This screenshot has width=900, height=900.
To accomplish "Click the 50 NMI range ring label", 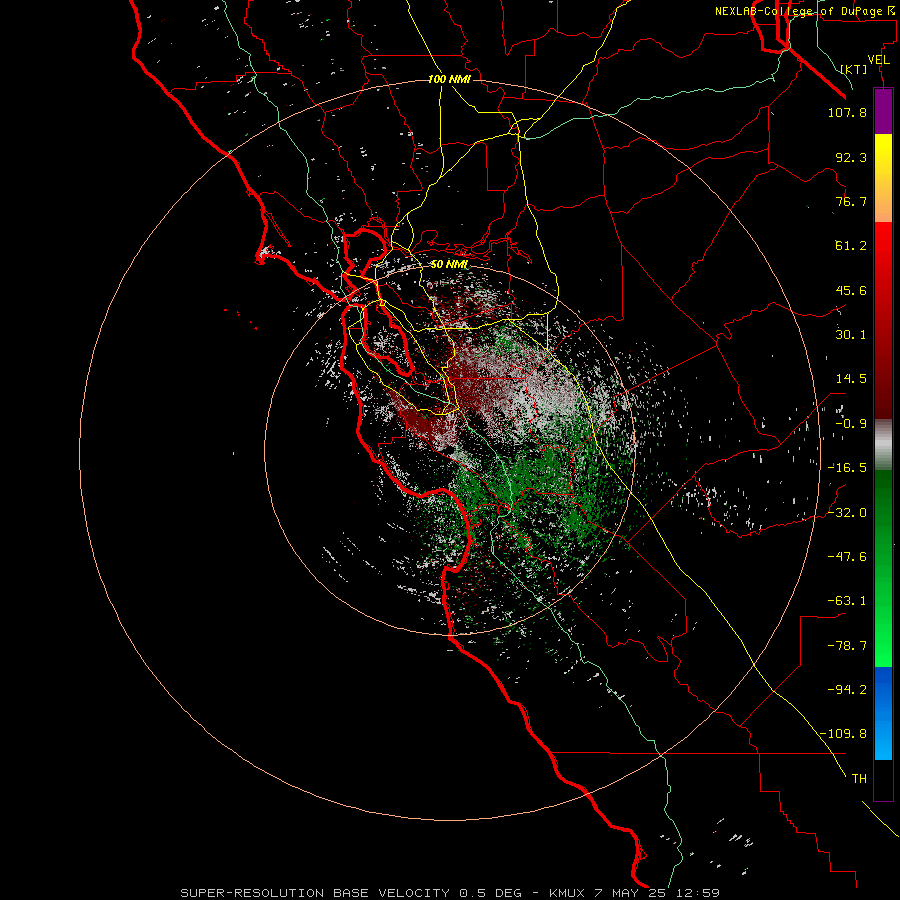I will tap(449, 265).
